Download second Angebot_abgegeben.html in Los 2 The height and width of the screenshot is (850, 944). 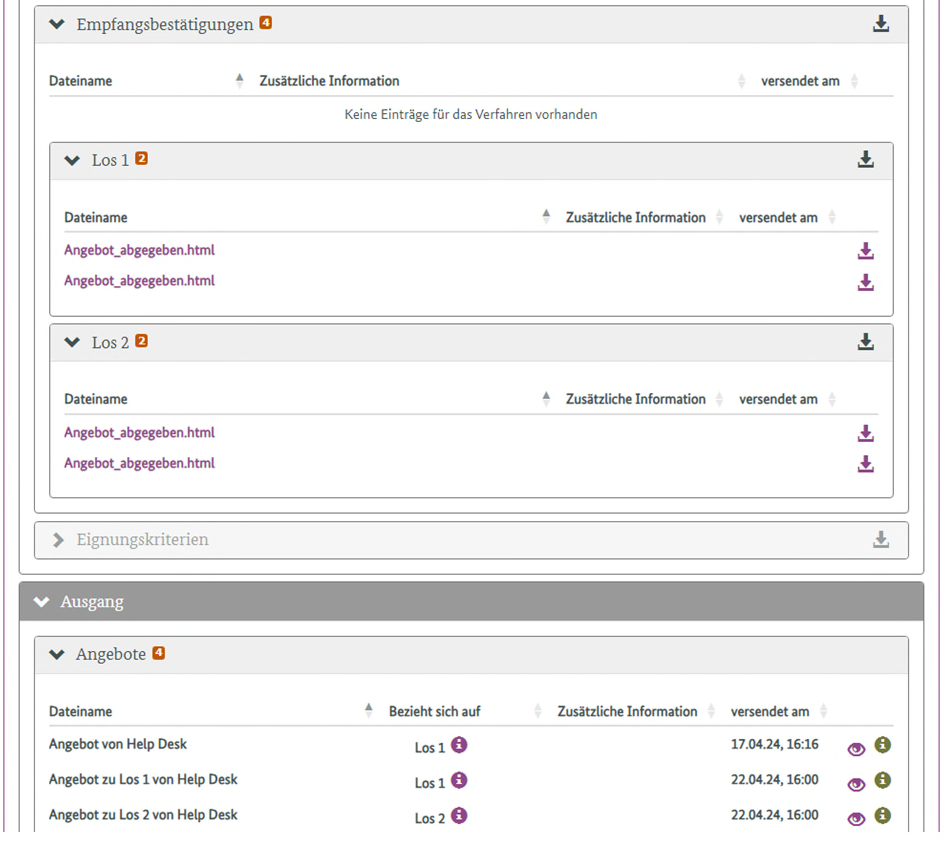coord(866,464)
